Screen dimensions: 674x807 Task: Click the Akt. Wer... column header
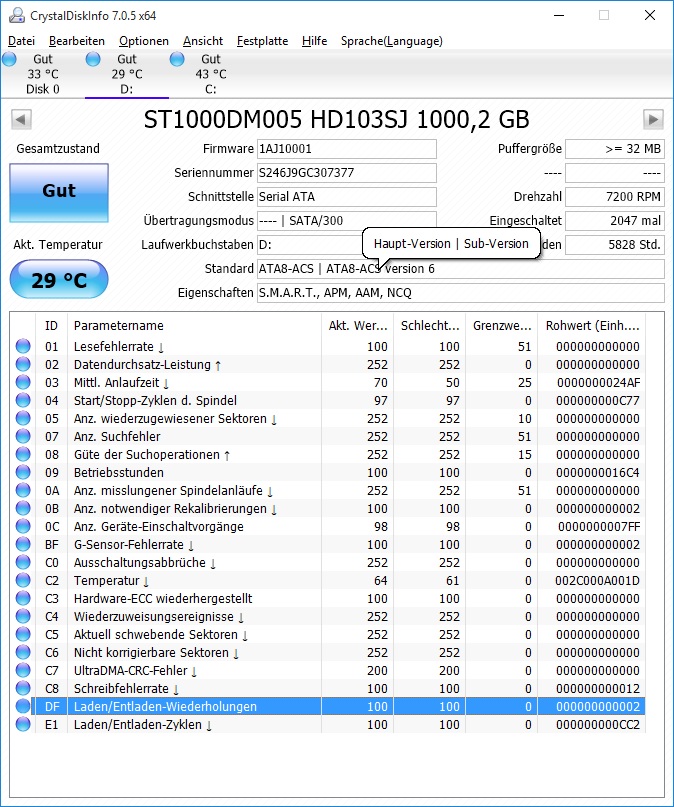click(x=358, y=326)
